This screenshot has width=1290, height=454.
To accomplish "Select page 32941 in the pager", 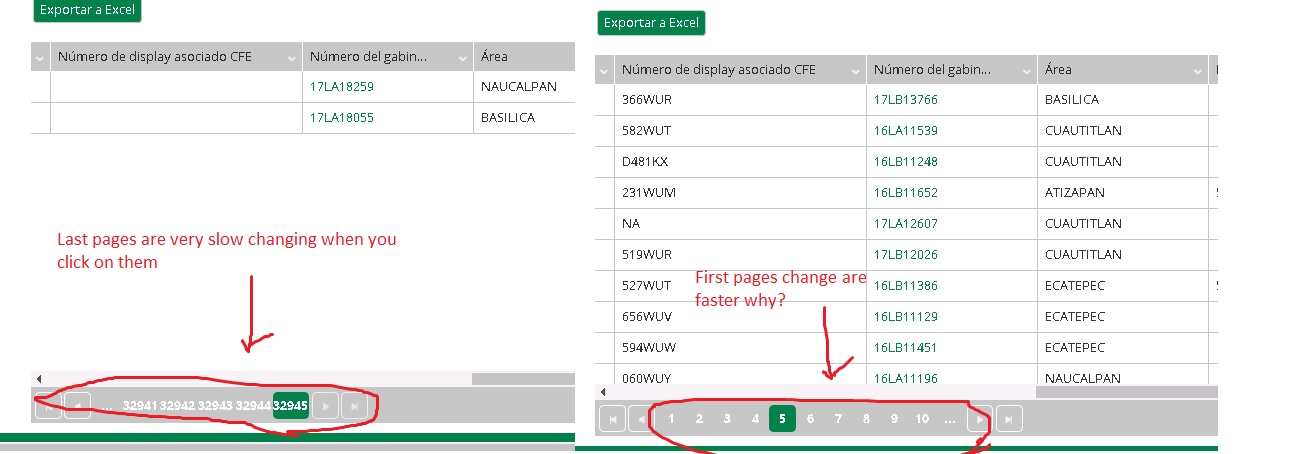I will click(x=140, y=406).
